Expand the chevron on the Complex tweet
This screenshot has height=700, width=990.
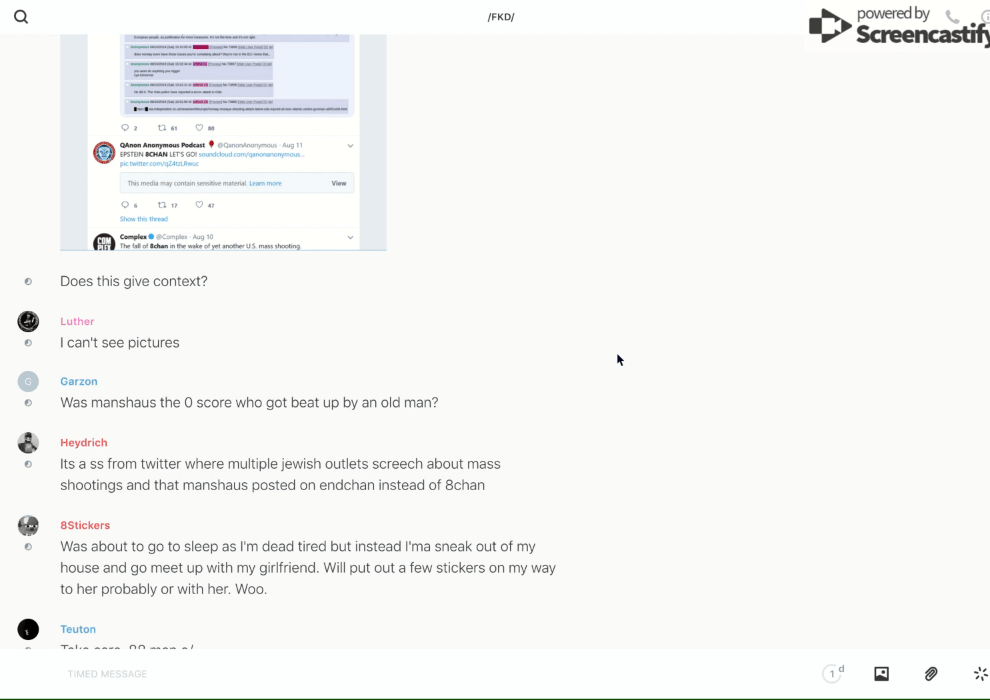350,238
